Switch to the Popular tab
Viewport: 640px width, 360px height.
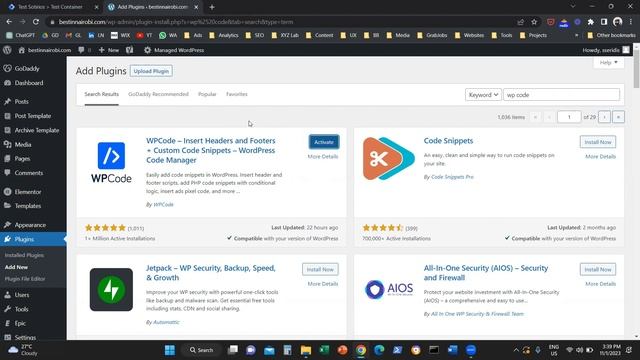coord(207,94)
